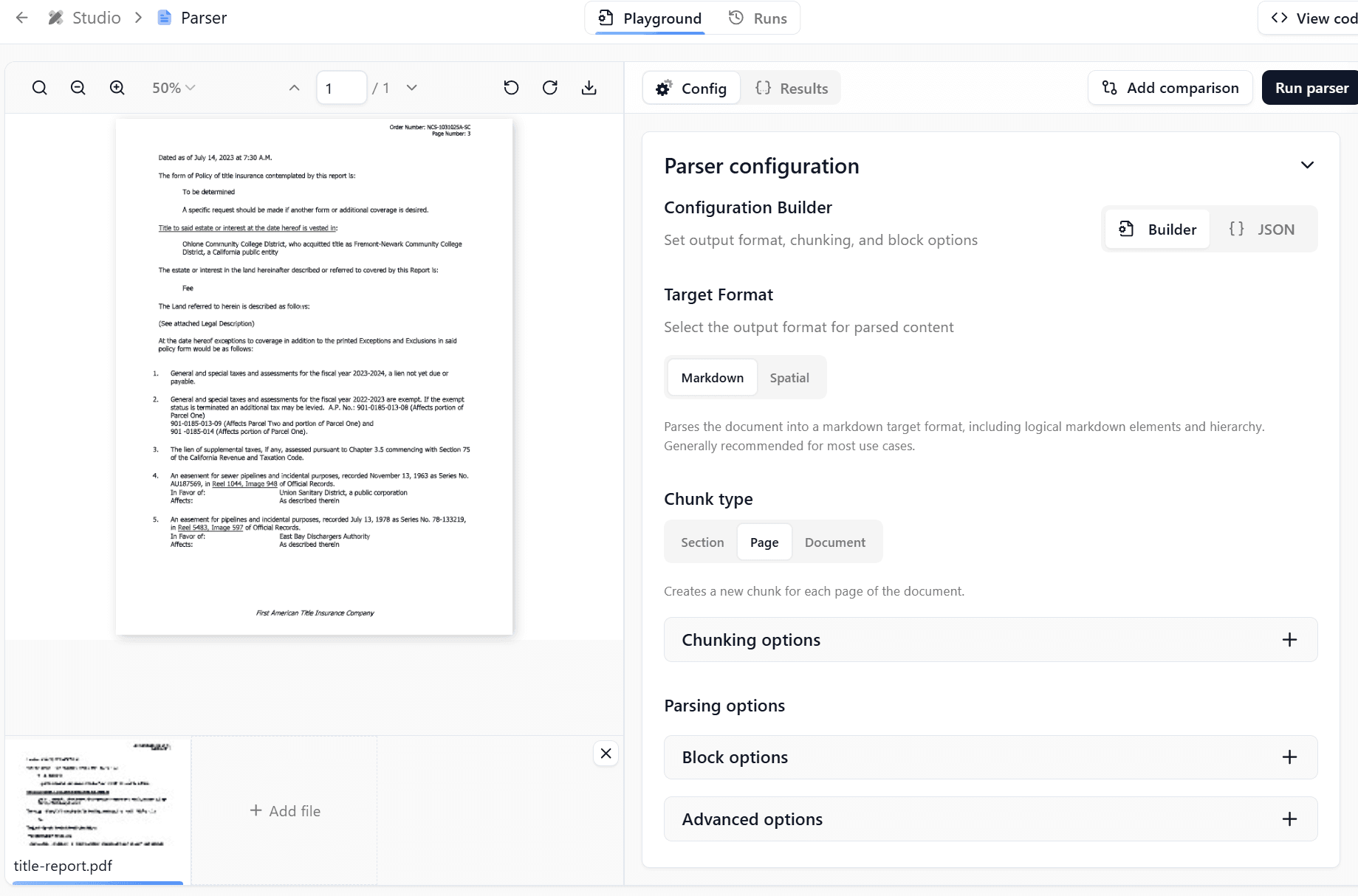This screenshot has height=896, width=1358.
Task: Zoom in using the magnifier plus icon
Action: coord(116,87)
